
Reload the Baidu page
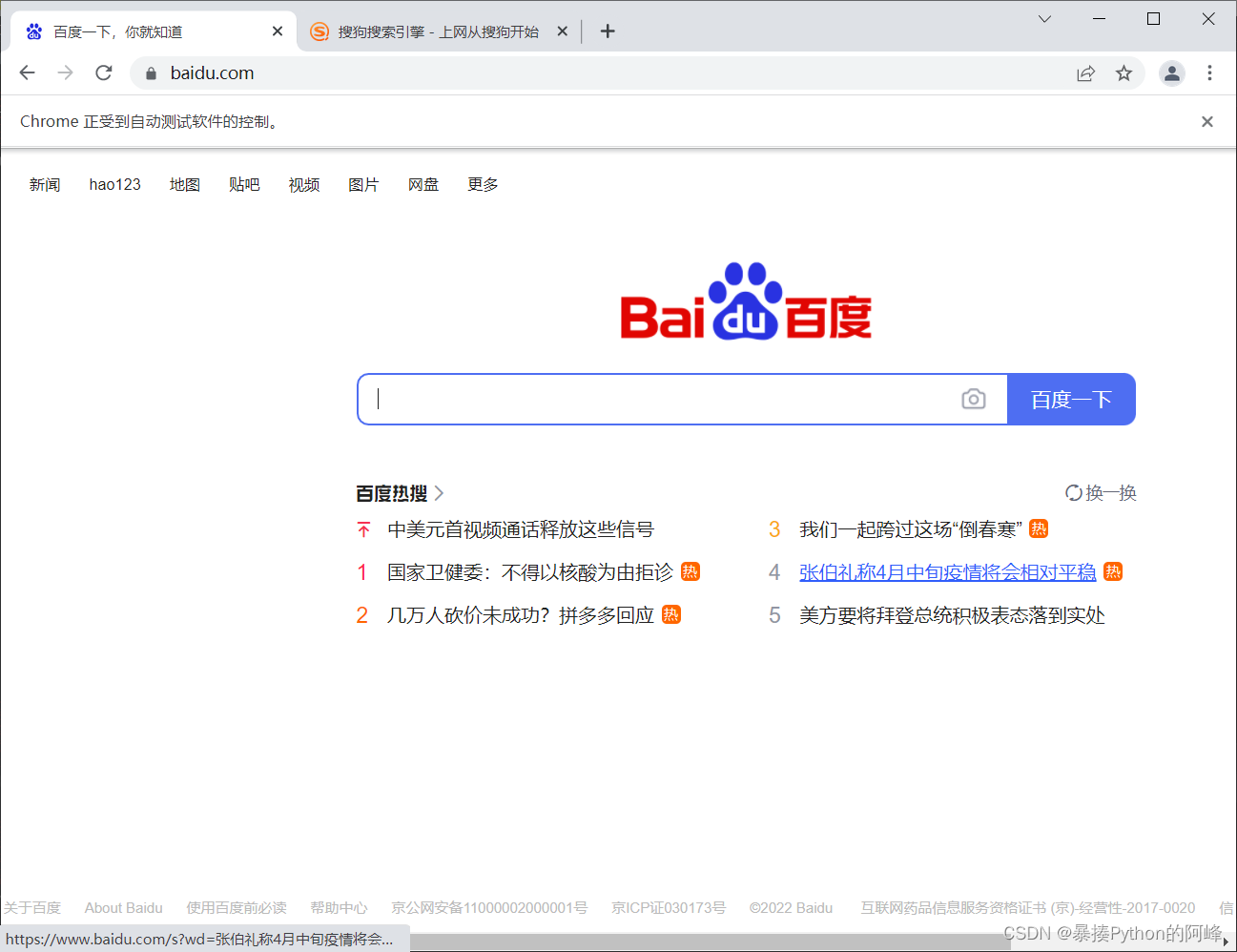(104, 72)
